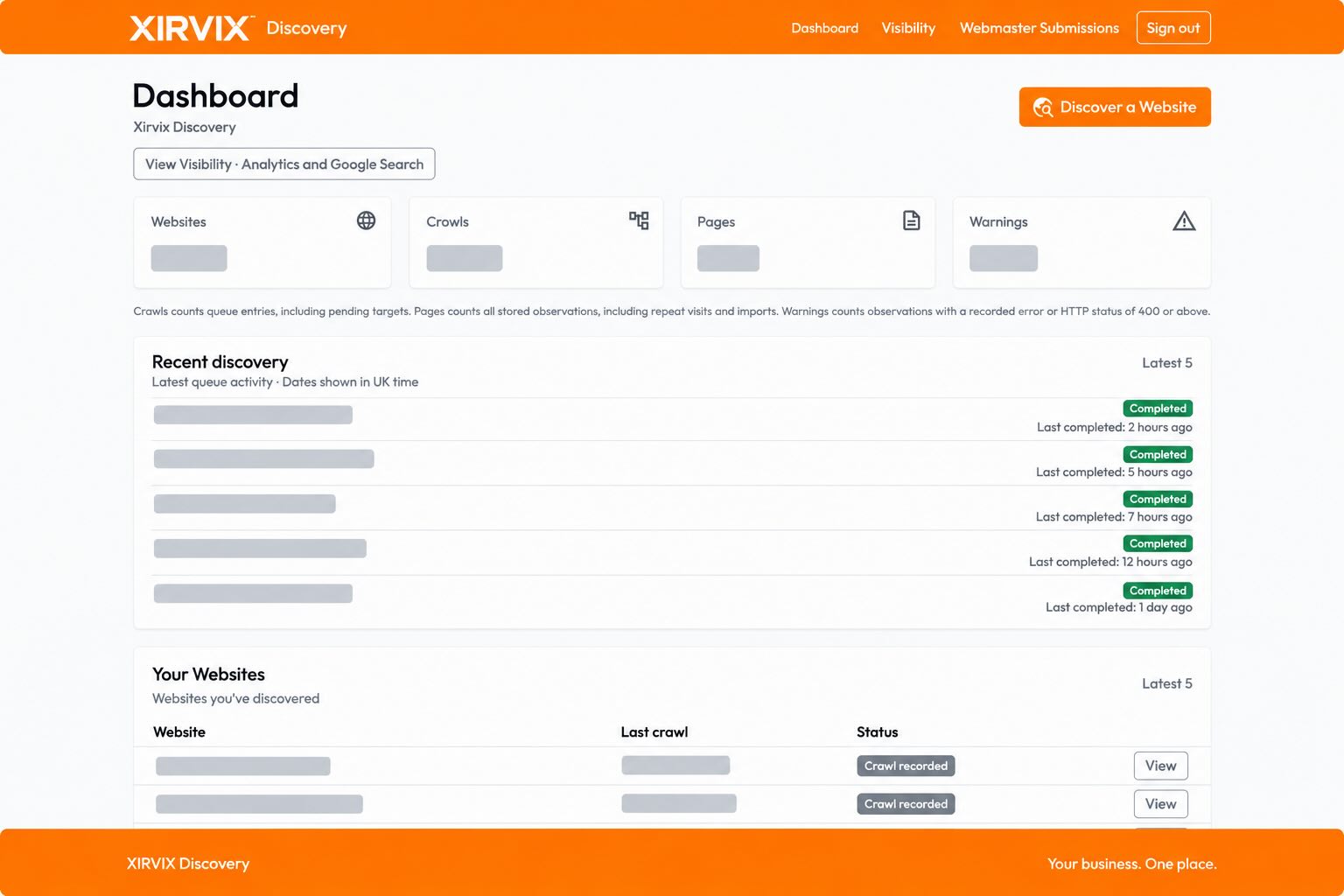Click Completed badge for 12 hours ago
The width and height of the screenshot is (1344, 896).
tap(1158, 543)
